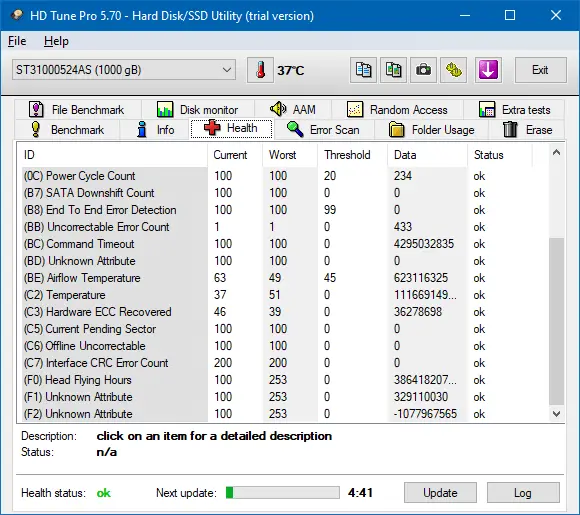
Task: Click the data value 623116325
Action: (x=421, y=278)
